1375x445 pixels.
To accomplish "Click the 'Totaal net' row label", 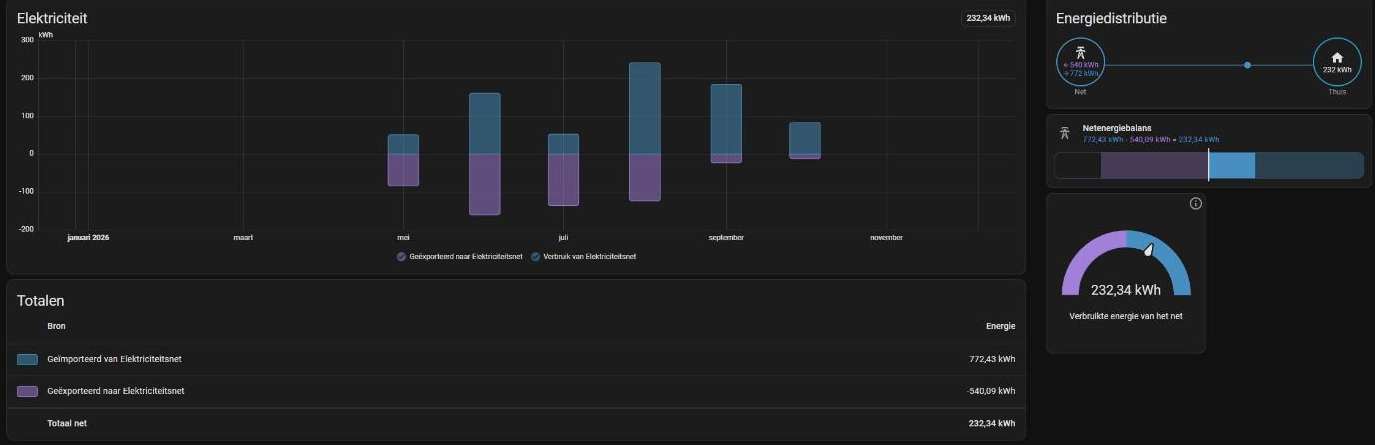I will click(x=67, y=423).
